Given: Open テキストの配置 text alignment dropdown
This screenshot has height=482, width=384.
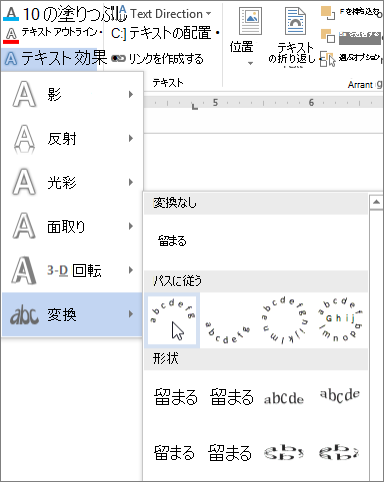Looking at the screenshot, I should pyautogui.click(x=165, y=33).
